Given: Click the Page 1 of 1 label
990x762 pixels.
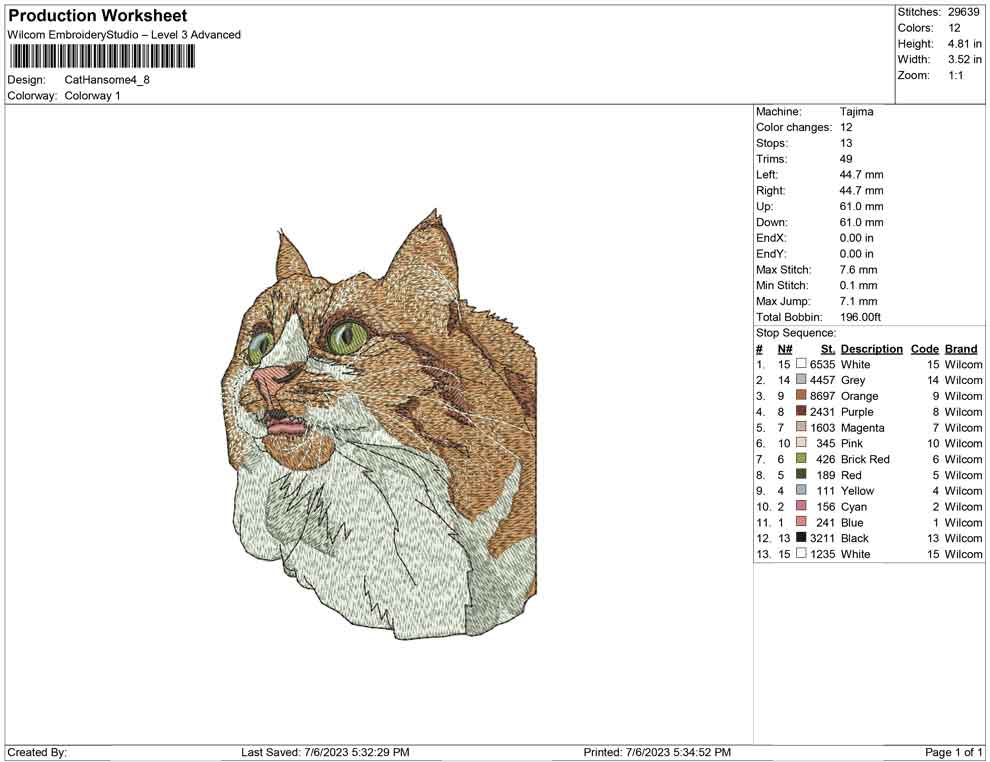Looking at the screenshot, I should tap(953, 752).
